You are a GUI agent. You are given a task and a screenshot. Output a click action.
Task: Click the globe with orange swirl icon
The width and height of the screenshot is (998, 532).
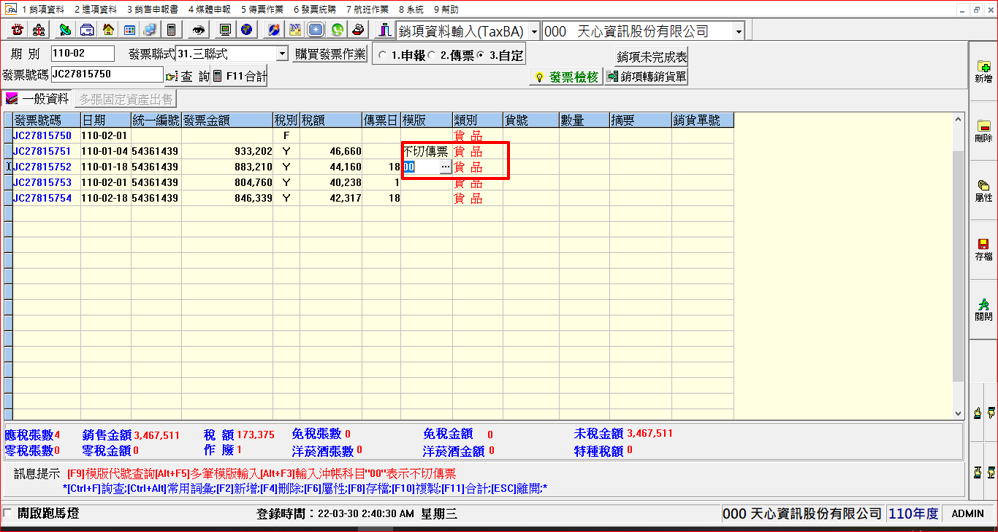[274, 30]
